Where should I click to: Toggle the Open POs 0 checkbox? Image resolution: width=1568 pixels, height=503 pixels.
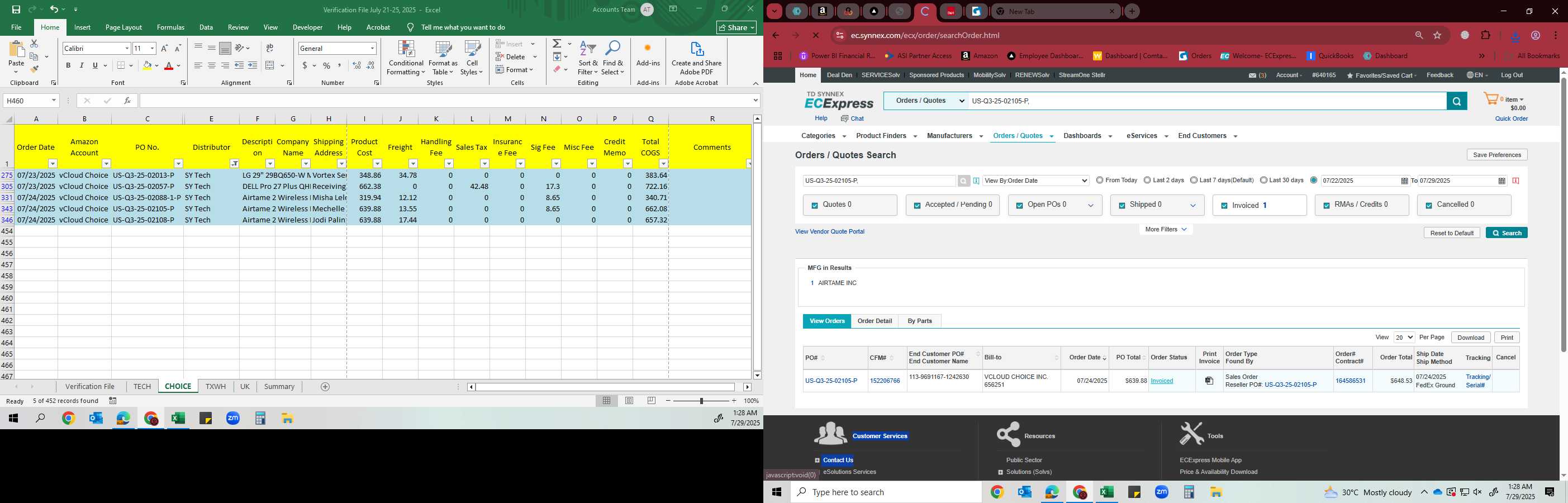point(1019,206)
